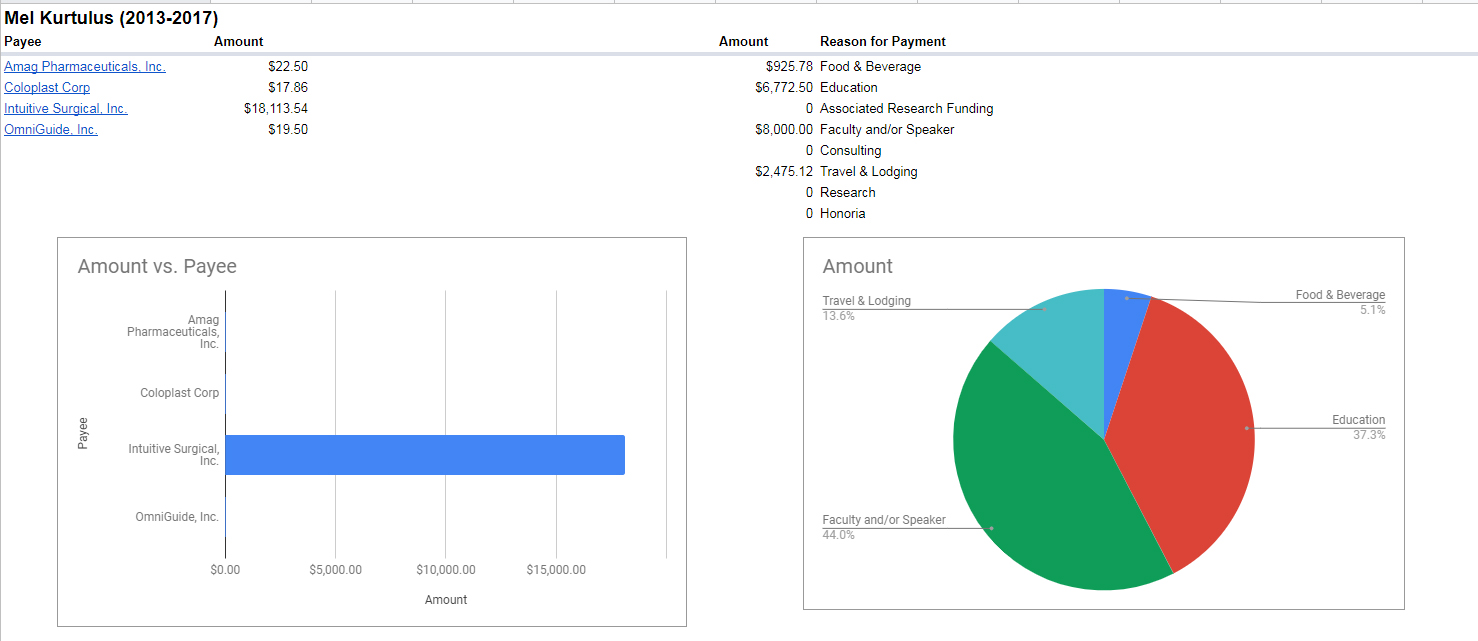Select the Mel Kurtulus (2013-2017) title cell
The image size is (1478, 641).
(111, 18)
